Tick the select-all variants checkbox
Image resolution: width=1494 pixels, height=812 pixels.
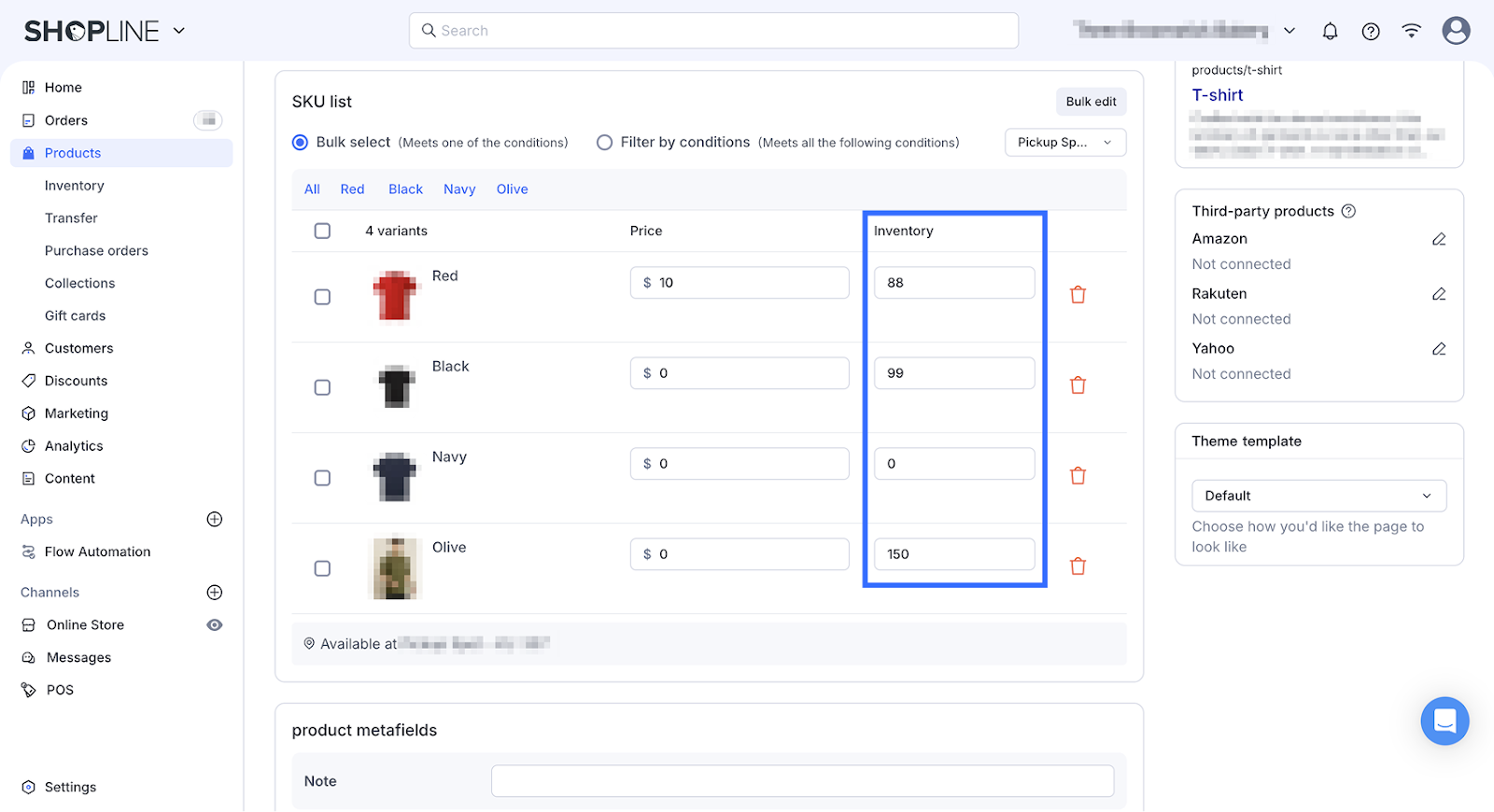pos(322,231)
